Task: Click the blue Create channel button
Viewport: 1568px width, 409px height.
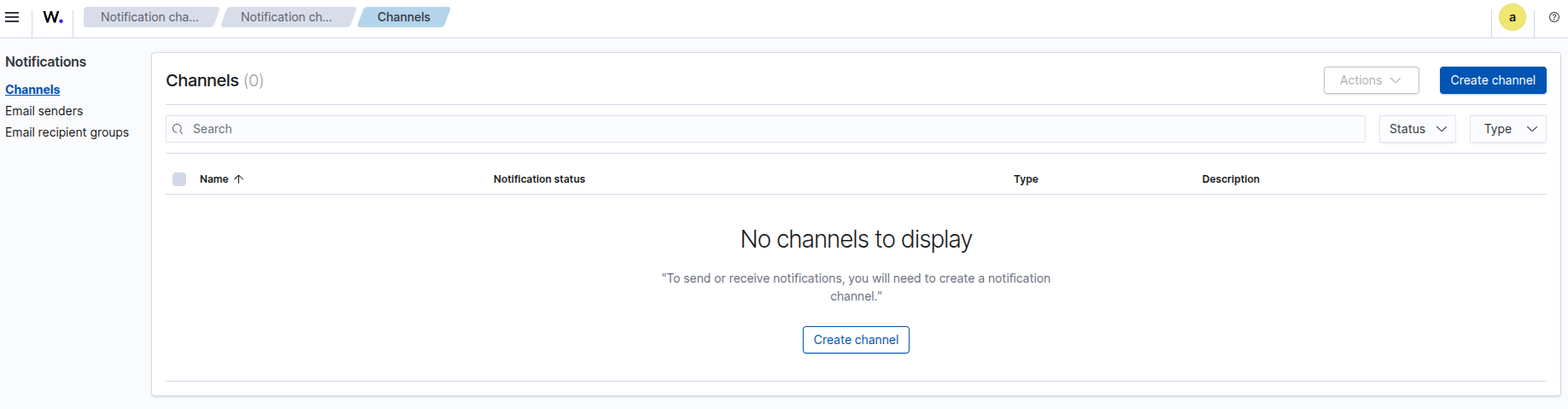Action: pos(1493,80)
